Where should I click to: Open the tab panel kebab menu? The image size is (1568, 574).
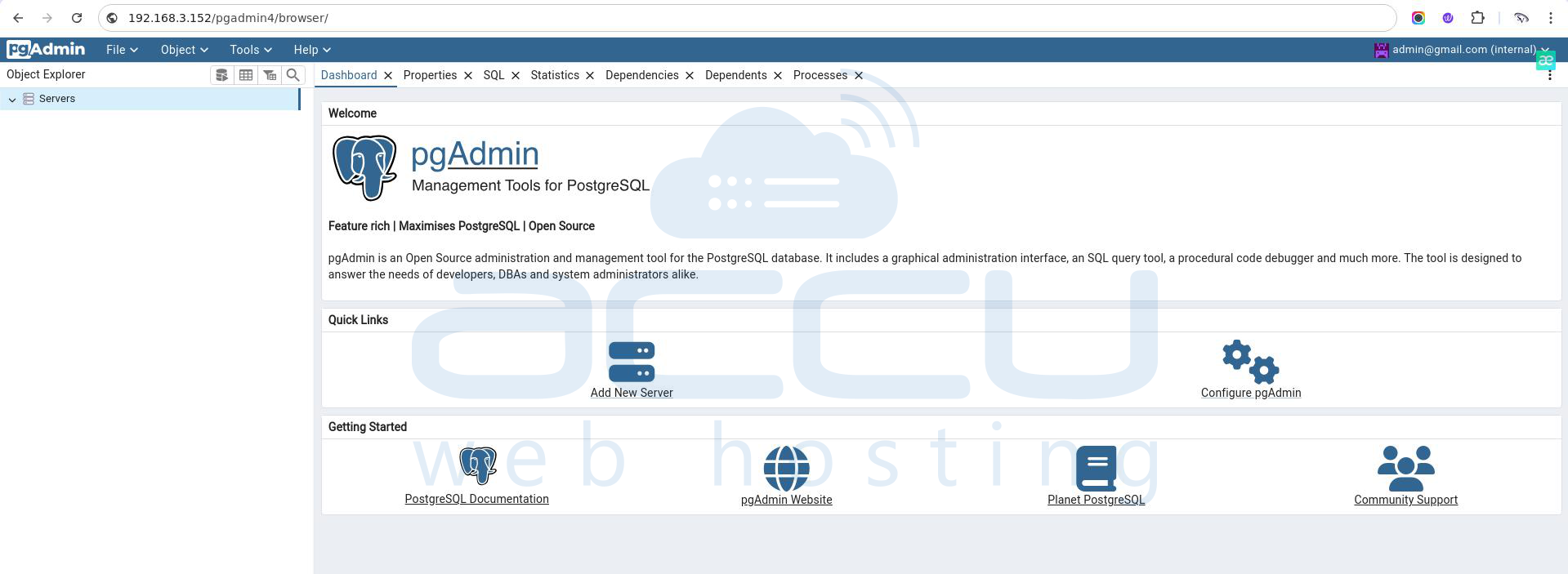(1550, 75)
